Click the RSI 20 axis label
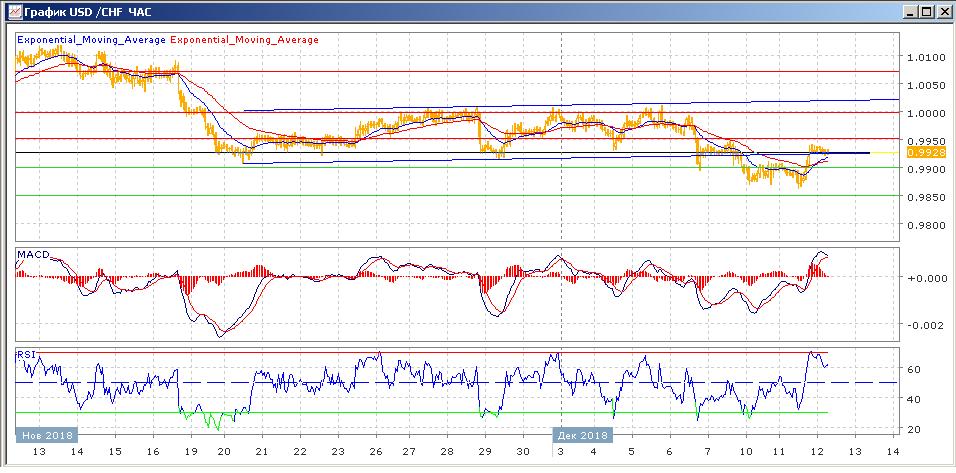The width and height of the screenshot is (956, 473). point(913,429)
